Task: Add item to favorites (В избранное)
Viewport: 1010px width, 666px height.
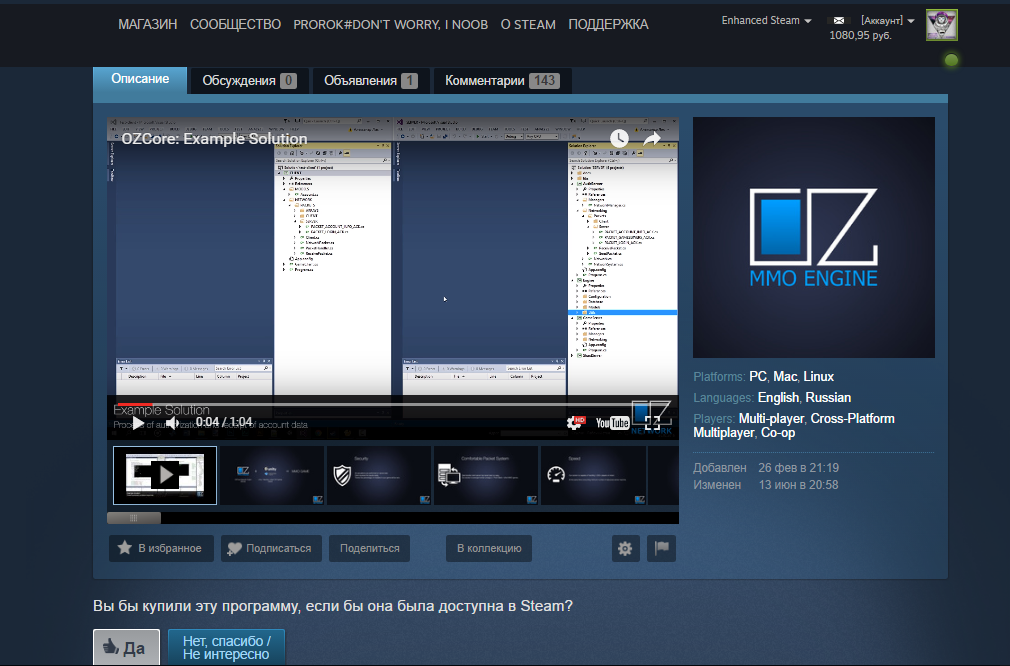Action: (161, 548)
